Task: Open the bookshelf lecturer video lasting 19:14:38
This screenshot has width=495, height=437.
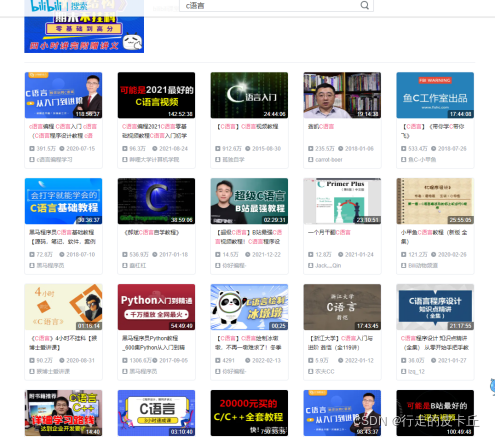Action: pyautogui.click(x=342, y=95)
